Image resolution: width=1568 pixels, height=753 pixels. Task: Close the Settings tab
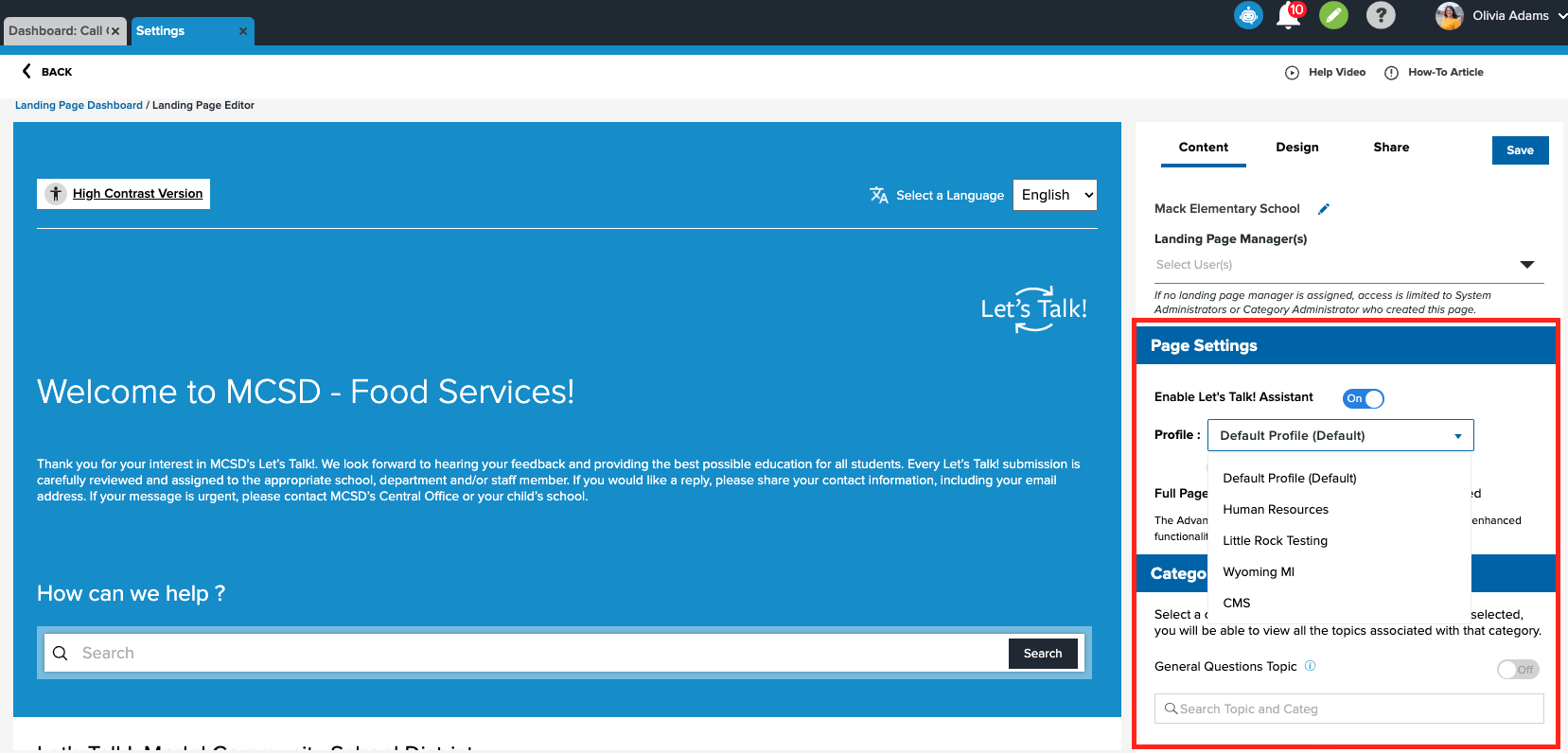243,31
